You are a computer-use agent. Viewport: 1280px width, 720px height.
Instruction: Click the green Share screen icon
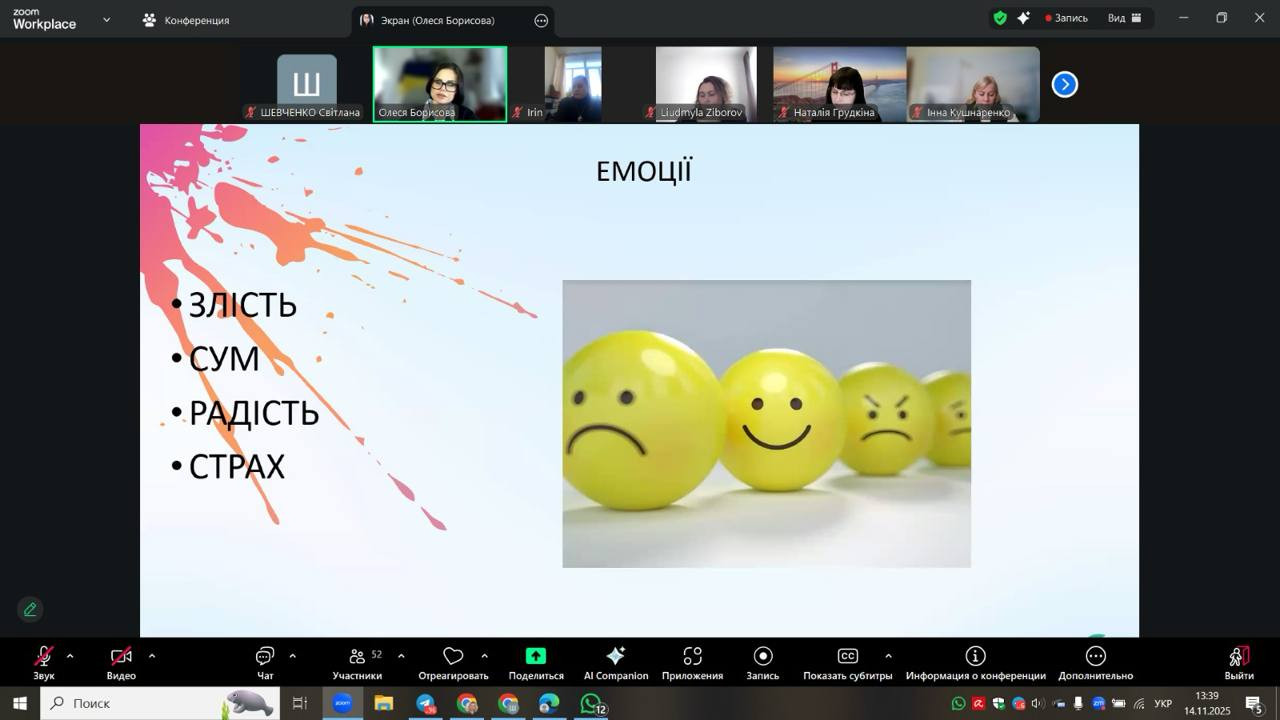click(x=536, y=657)
